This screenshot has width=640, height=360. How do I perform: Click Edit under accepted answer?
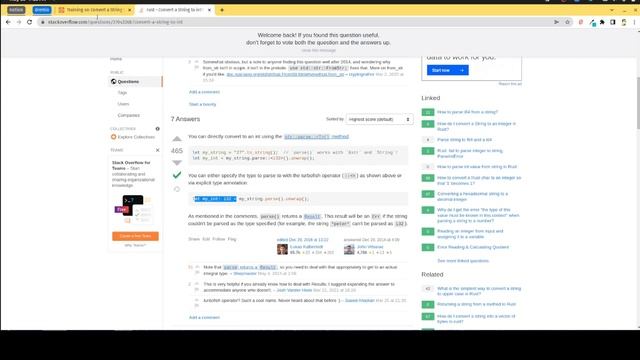click(x=206, y=239)
